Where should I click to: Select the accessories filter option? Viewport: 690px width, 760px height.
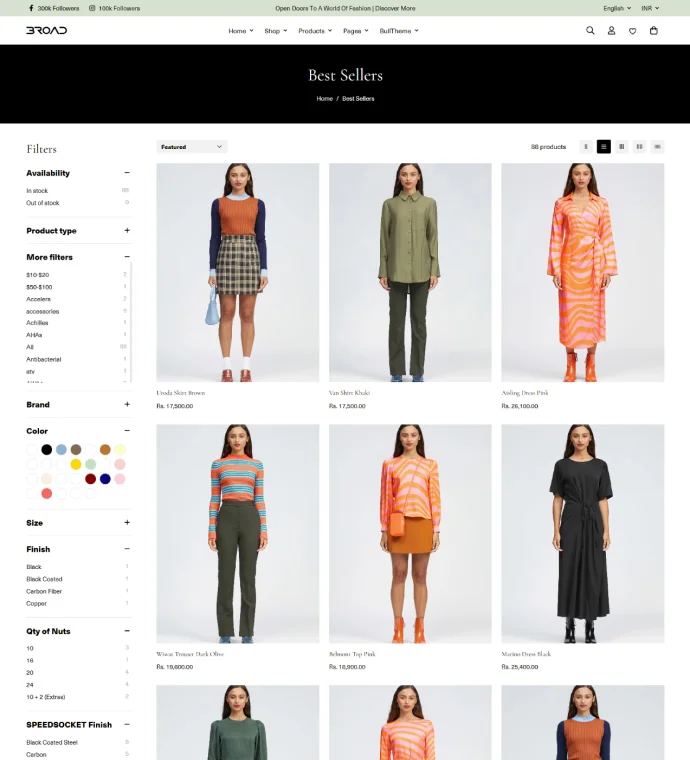43,311
